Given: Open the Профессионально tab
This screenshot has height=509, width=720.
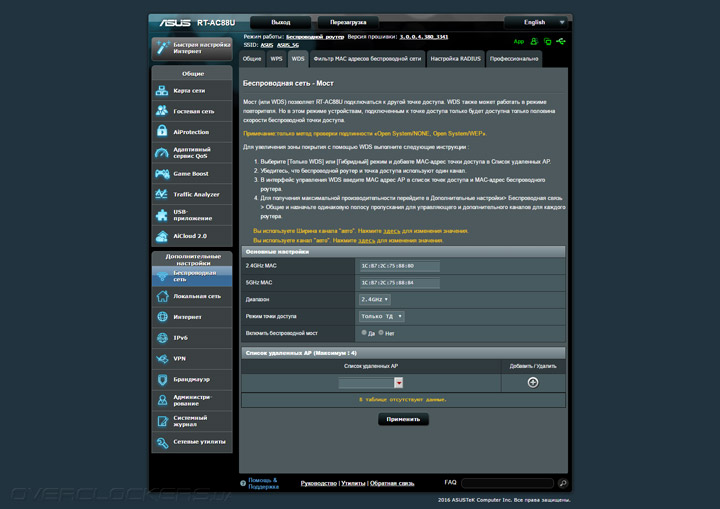Looking at the screenshot, I should 514,59.
